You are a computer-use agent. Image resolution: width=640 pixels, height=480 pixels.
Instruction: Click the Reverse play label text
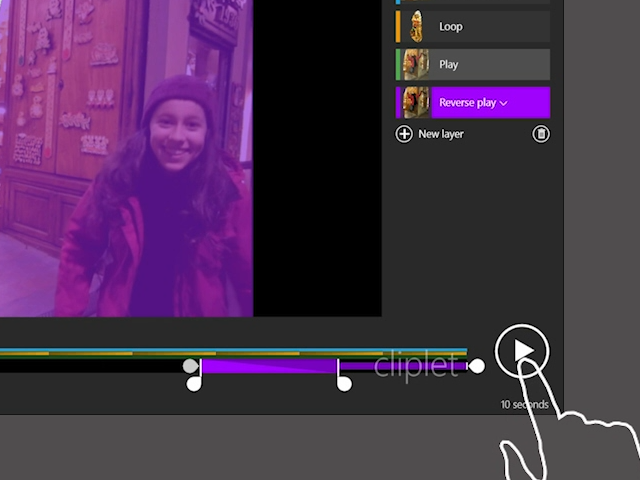tap(467, 102)
